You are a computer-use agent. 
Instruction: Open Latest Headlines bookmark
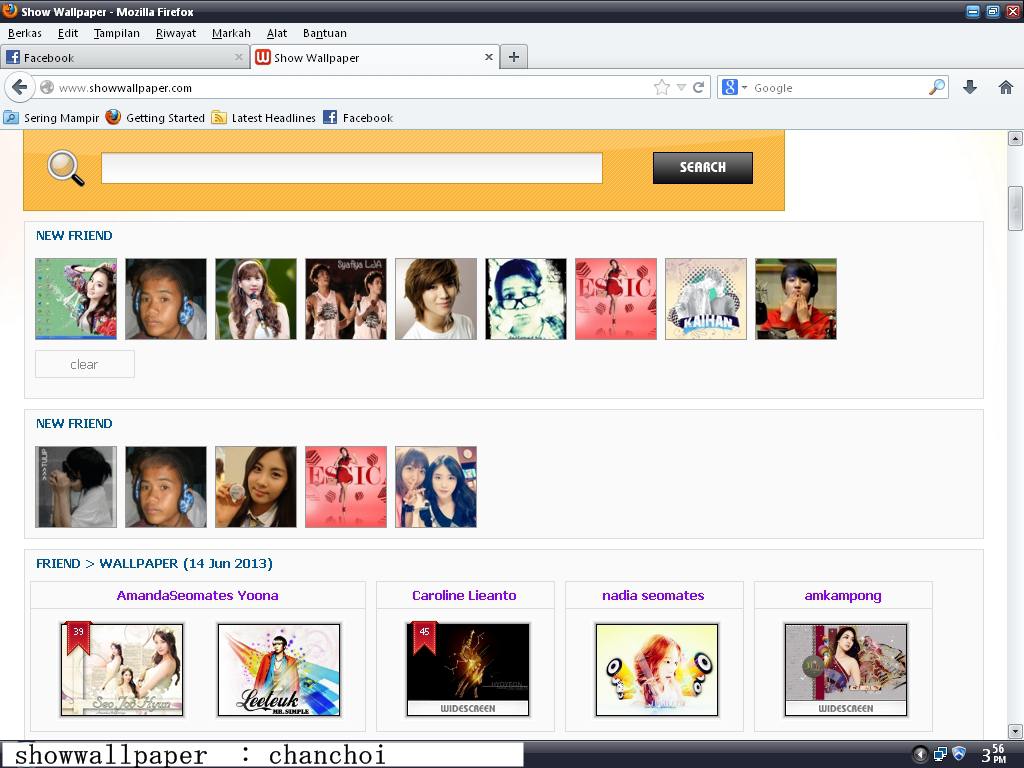pyautogui.click(x=272, y=117)
